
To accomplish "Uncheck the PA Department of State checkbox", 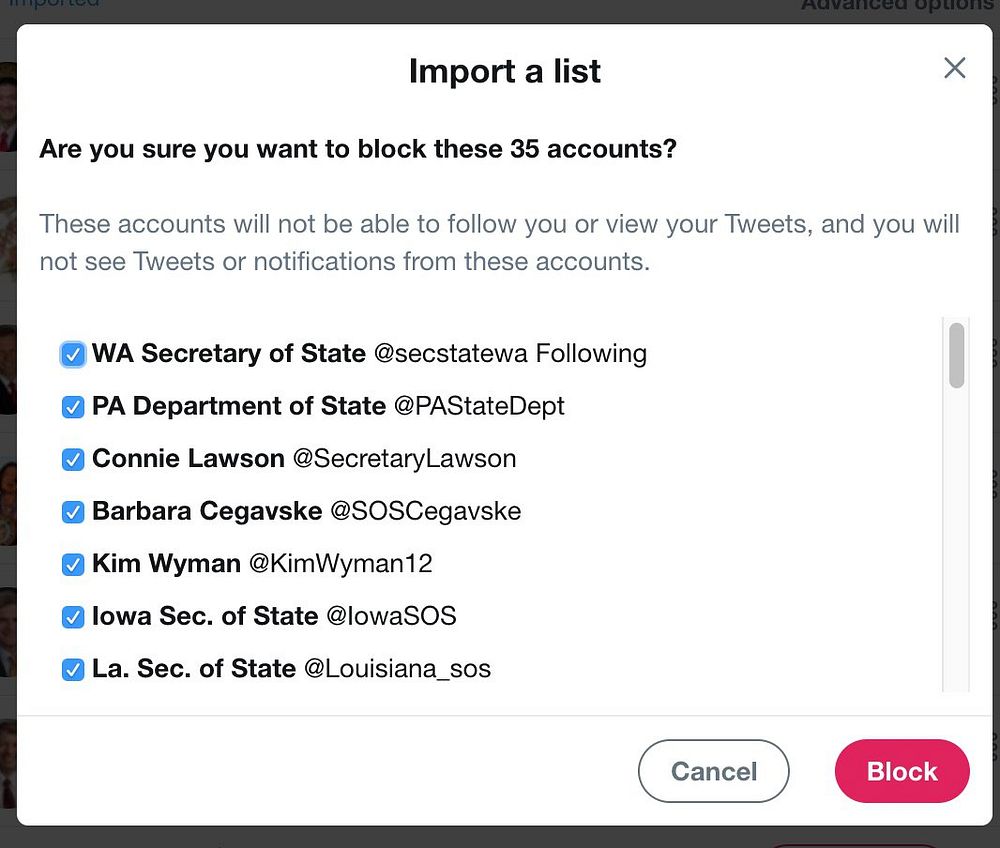I will [73, 407].
